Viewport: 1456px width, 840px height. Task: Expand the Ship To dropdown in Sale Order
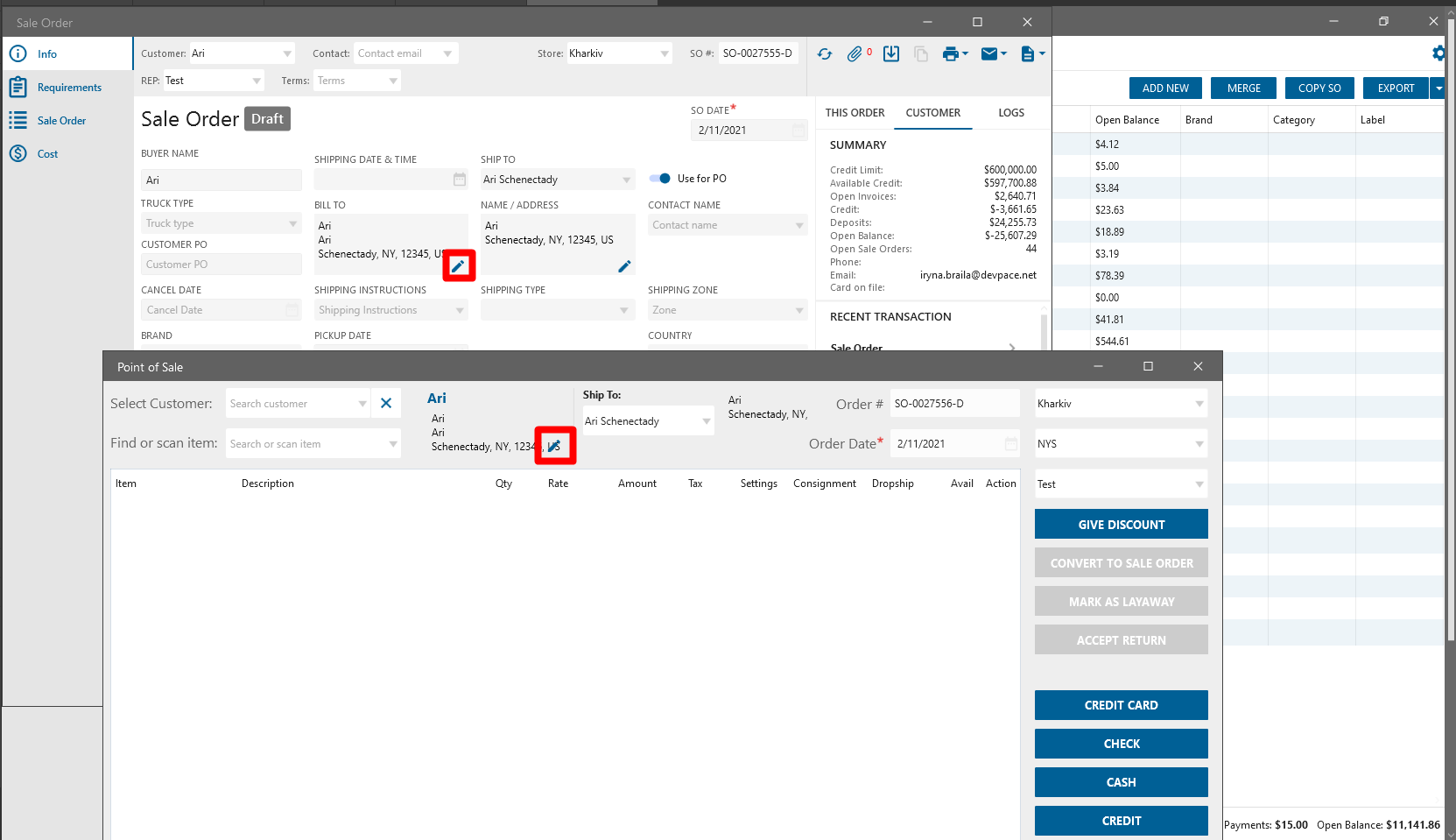tap(626, 180)
